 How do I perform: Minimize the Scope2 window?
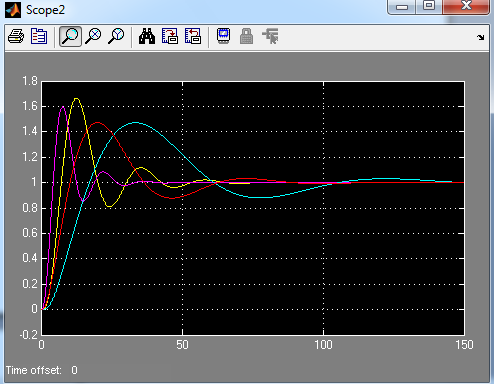402,6
